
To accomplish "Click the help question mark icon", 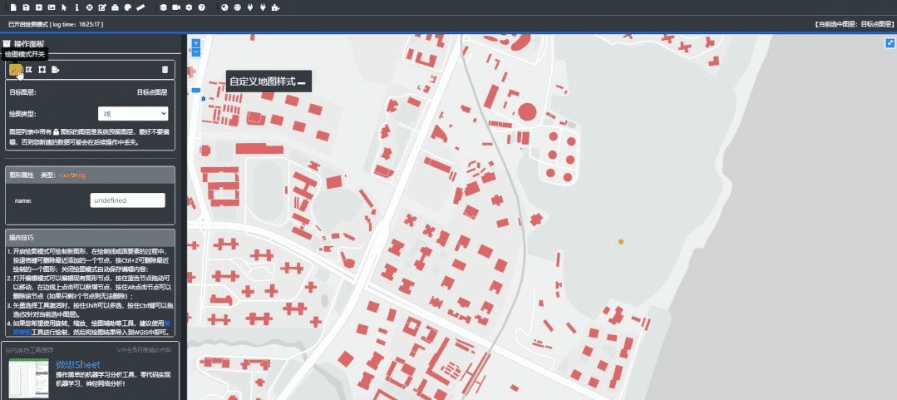I will pyautogui.click(x=202, y=7).
